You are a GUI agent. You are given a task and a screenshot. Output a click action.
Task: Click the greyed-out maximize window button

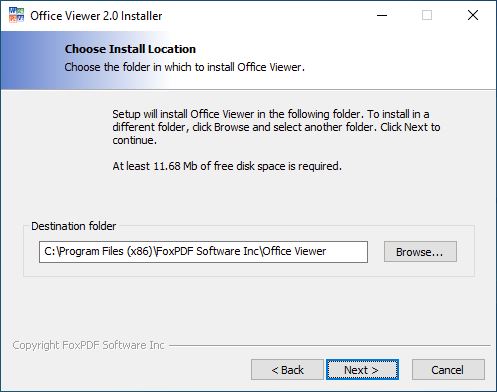coord(427,15)
